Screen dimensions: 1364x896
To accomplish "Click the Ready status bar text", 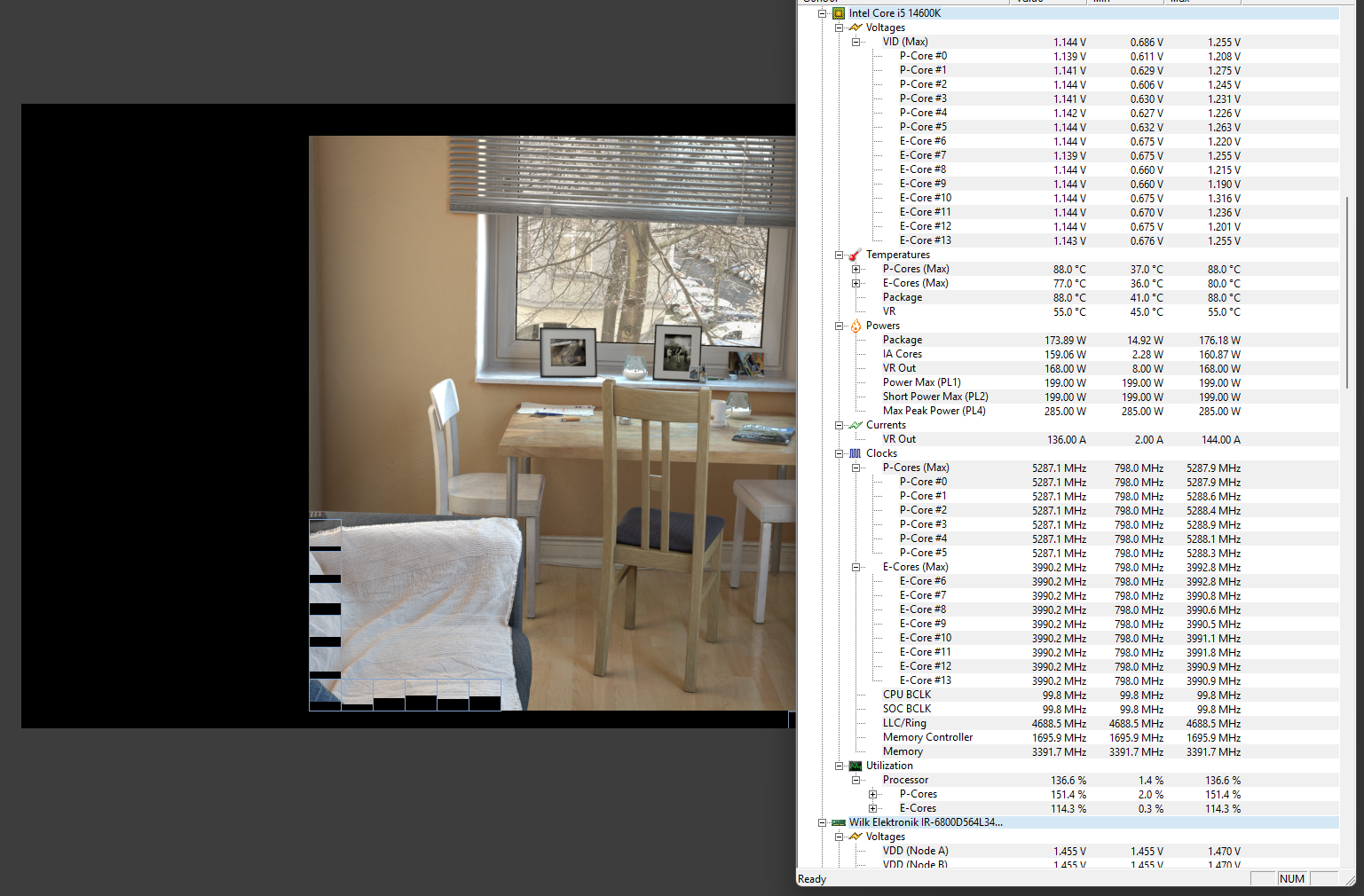I will pos(812,879).
